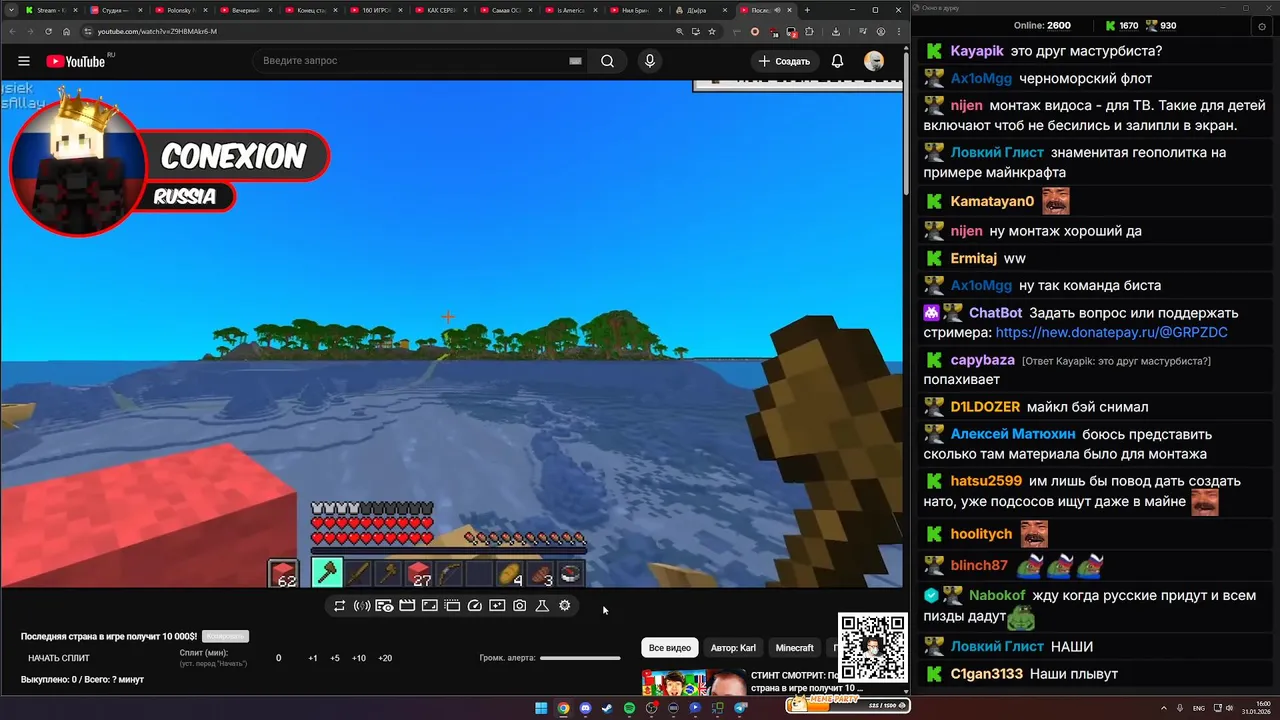Expand the system tray hidden icons chevron
This screenshot has width=1280, height=720.
click(1165, 708)
